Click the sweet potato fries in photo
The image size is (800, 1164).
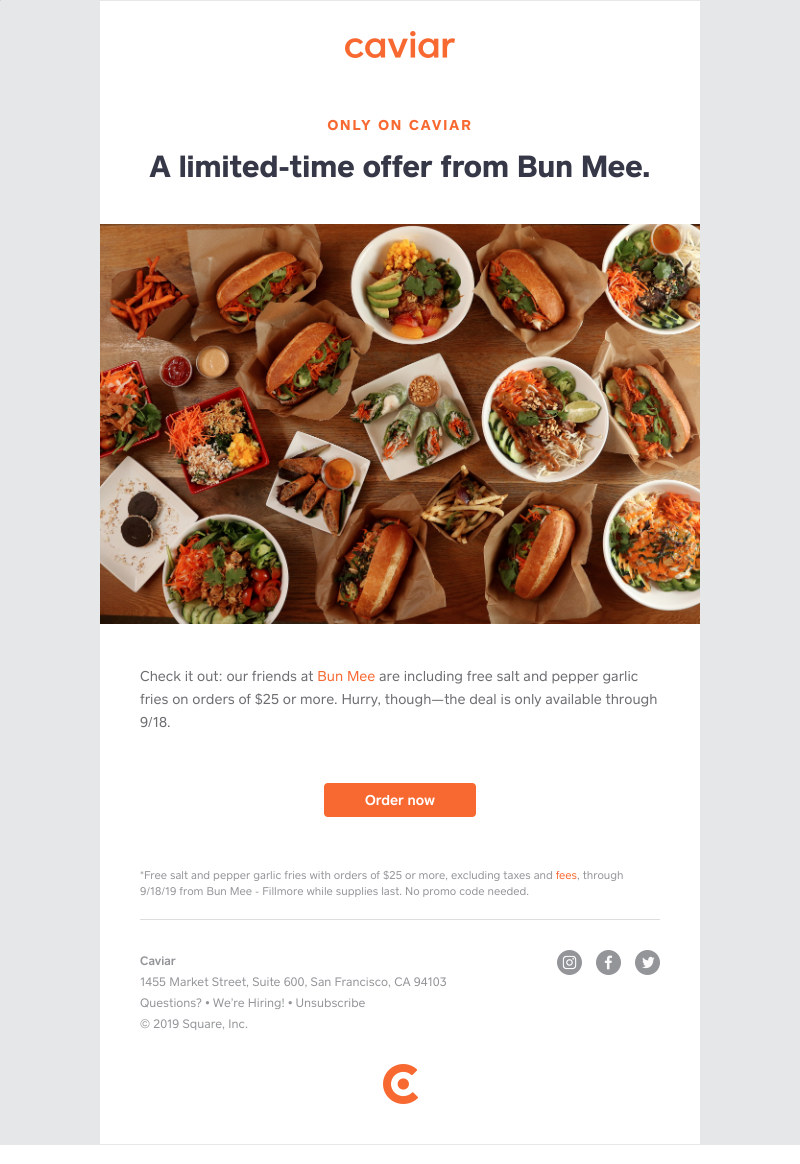click(146, 298)
